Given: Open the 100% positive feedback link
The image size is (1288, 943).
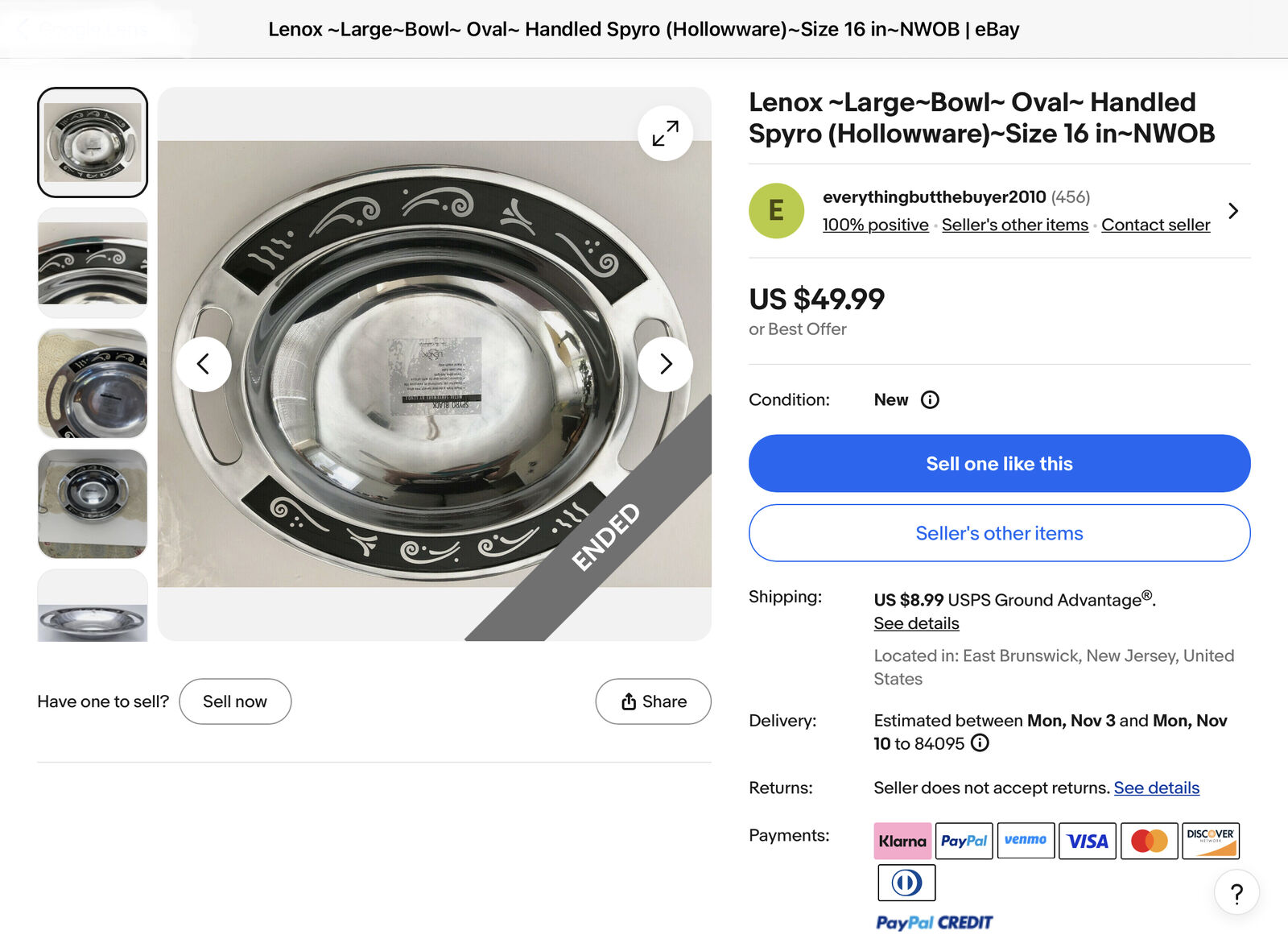Looking at the screenshot, I should coord(875,225).
